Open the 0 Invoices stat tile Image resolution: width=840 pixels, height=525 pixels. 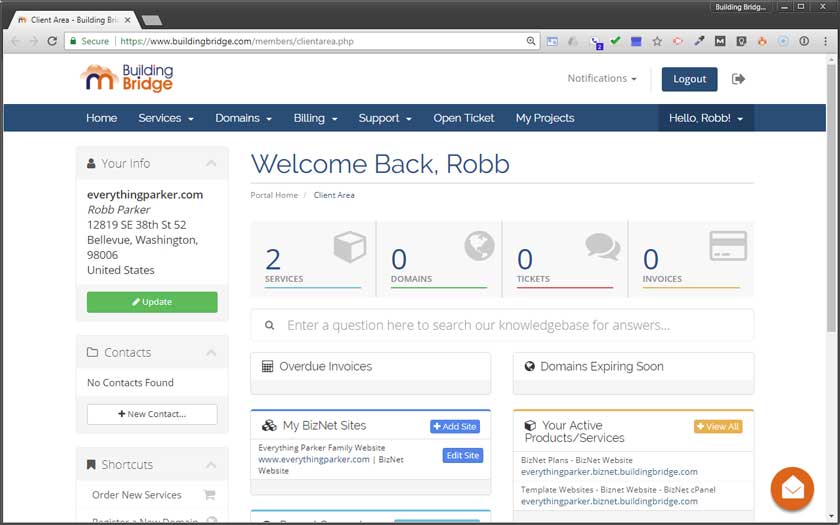click(x=691, y=259)
